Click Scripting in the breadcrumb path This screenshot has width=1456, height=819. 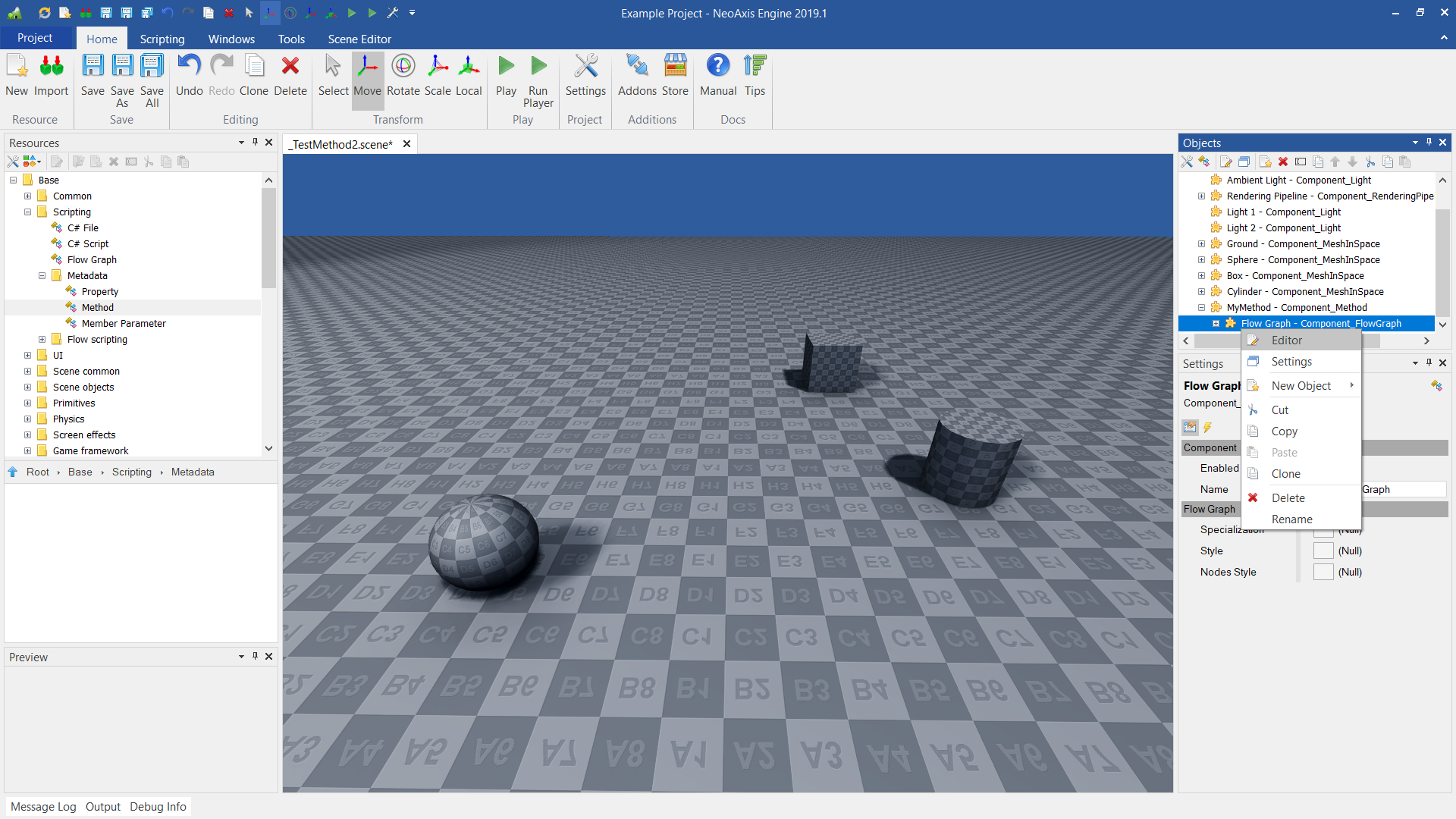pos(131,472)
